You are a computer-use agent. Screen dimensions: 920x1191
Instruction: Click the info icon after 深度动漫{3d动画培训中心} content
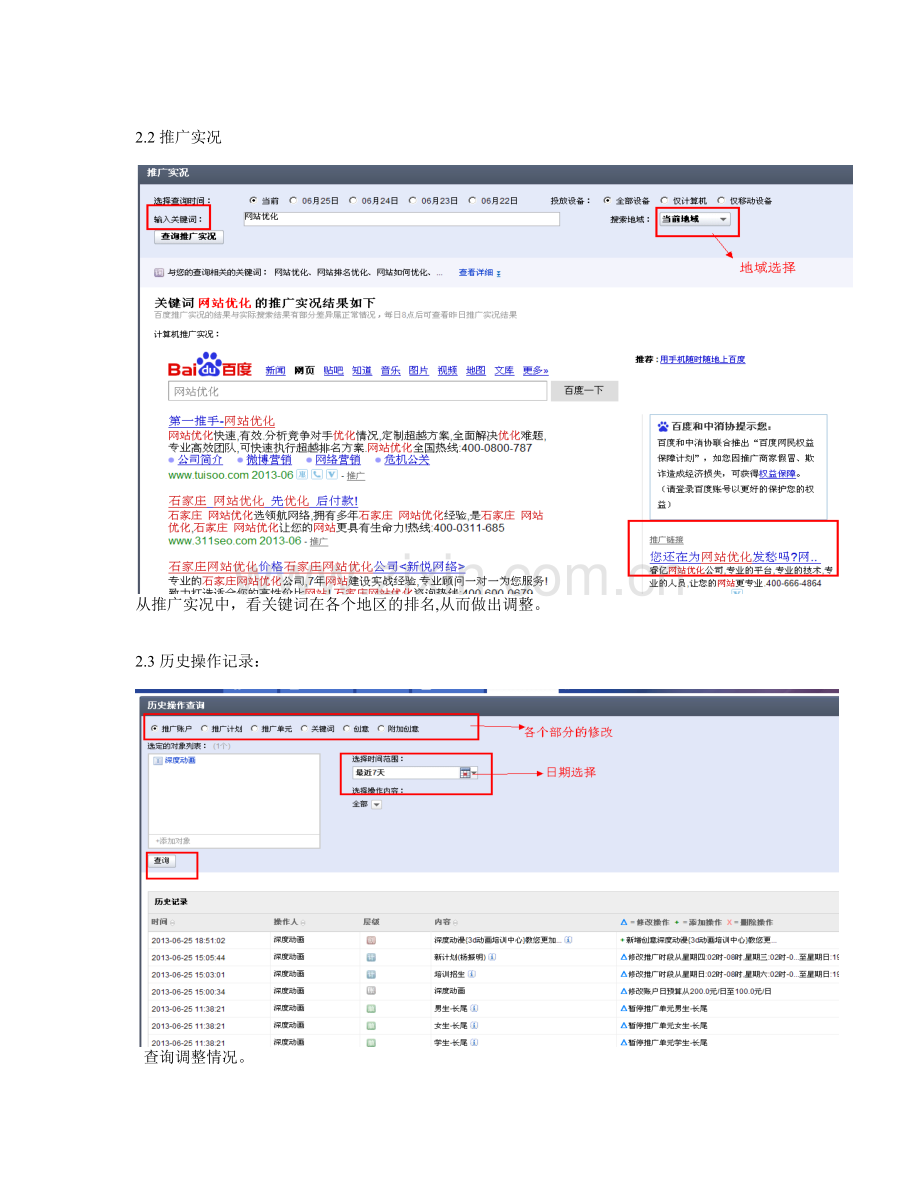pyautogui.click(x=568, y=940)
